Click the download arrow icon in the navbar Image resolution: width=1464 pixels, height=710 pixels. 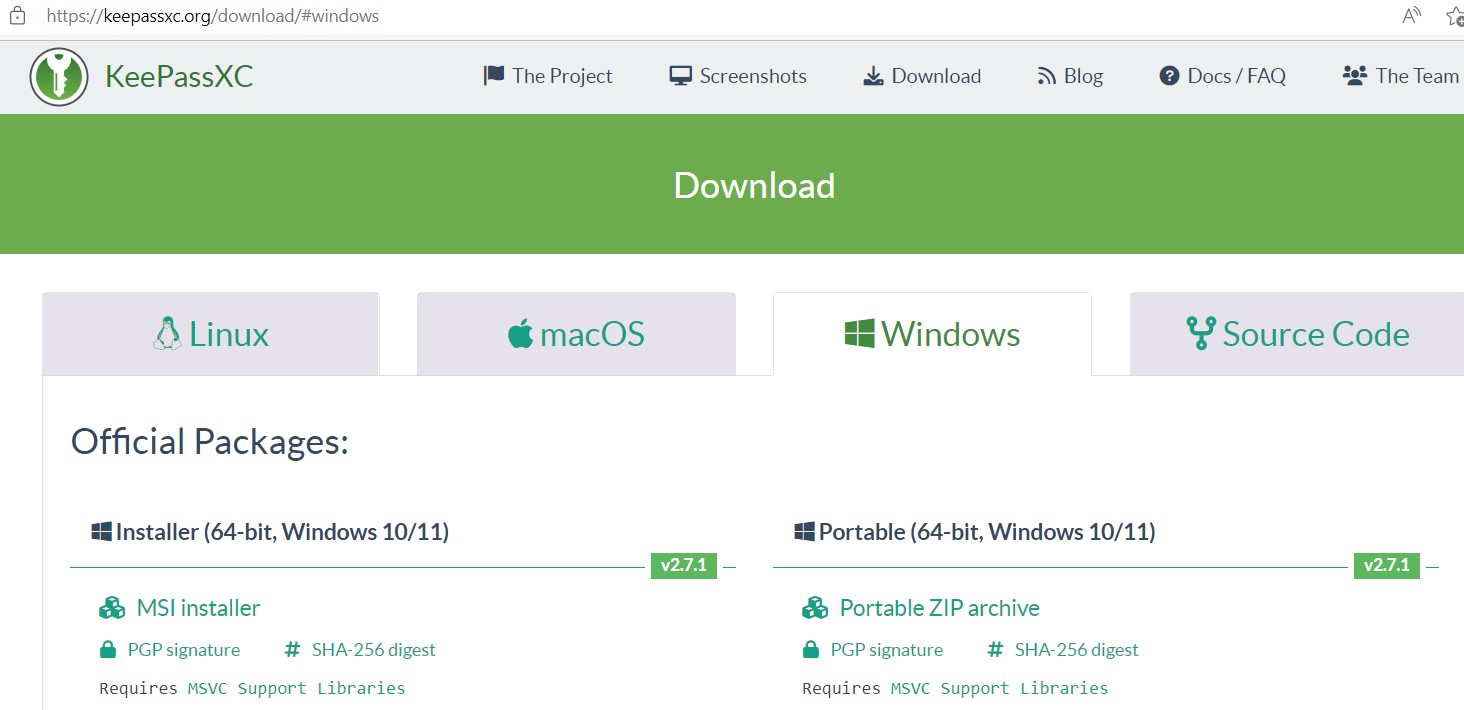tap(873, 76)
